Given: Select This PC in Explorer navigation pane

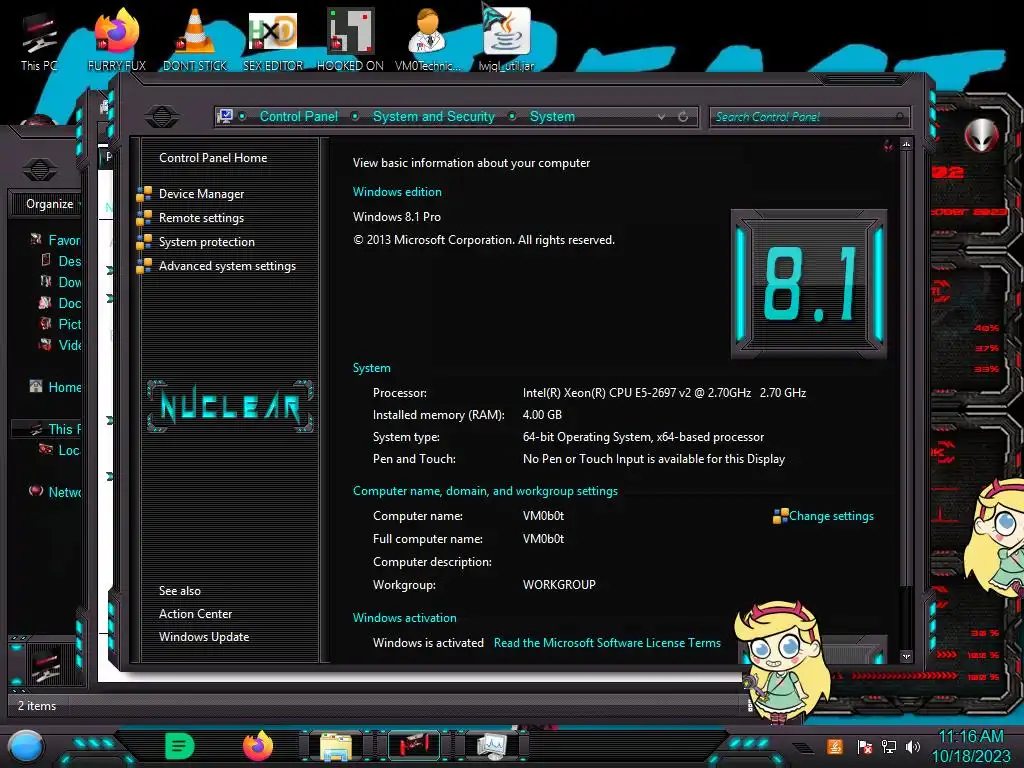Looking at the screenshot, I should tap(64, 429).
